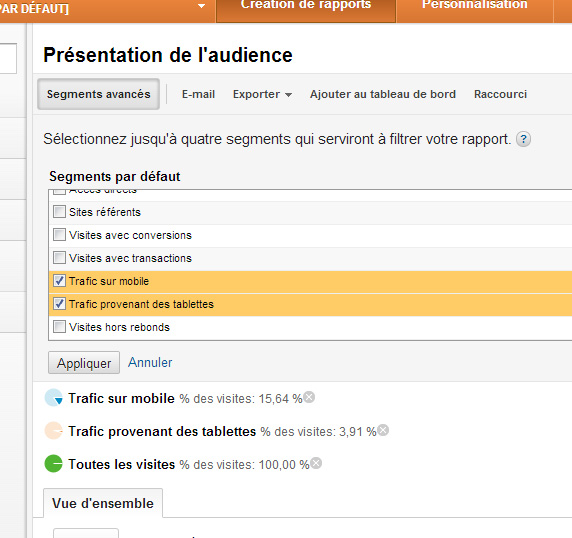Click the green Toutes les visites icon
The image size is (572, 538).
pos(54,463)
